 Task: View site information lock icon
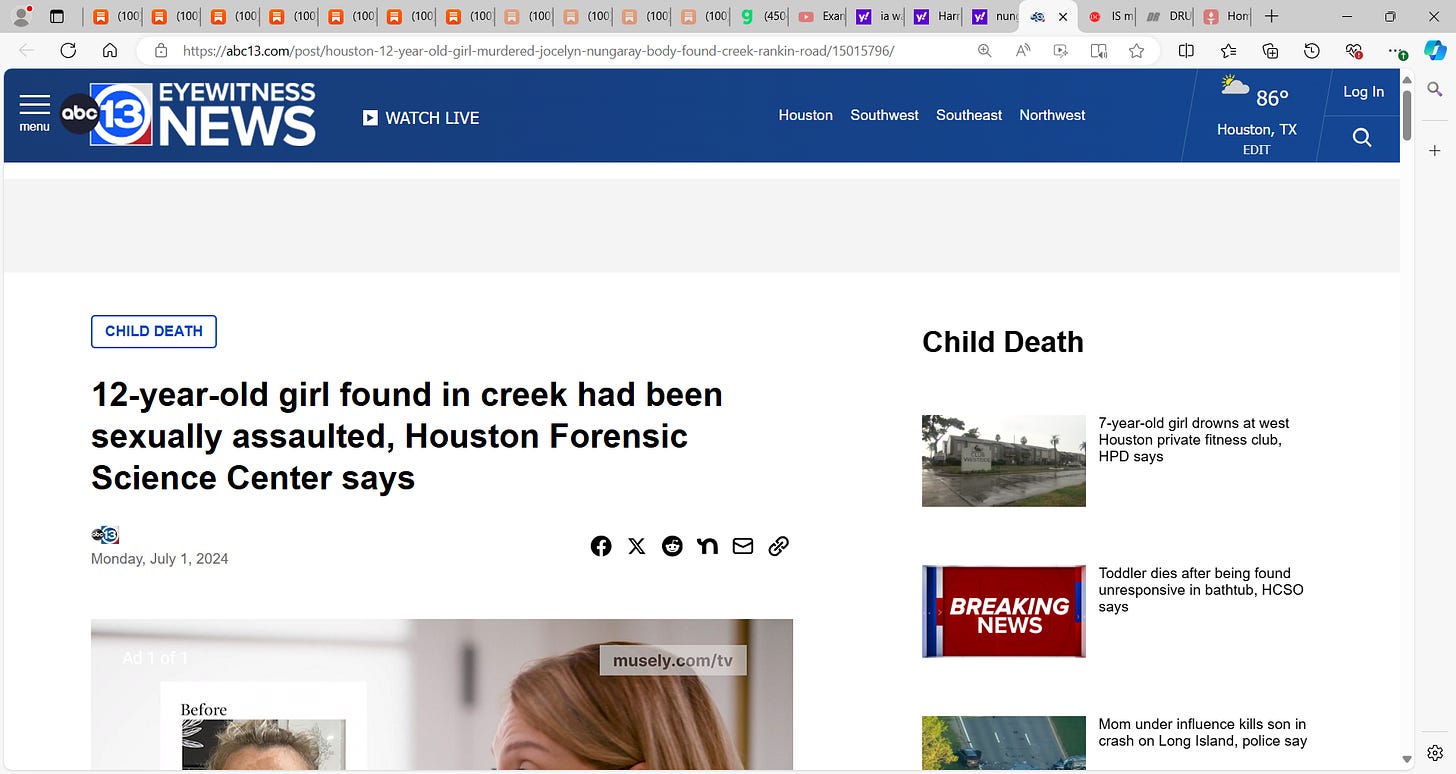click(160, 50)
